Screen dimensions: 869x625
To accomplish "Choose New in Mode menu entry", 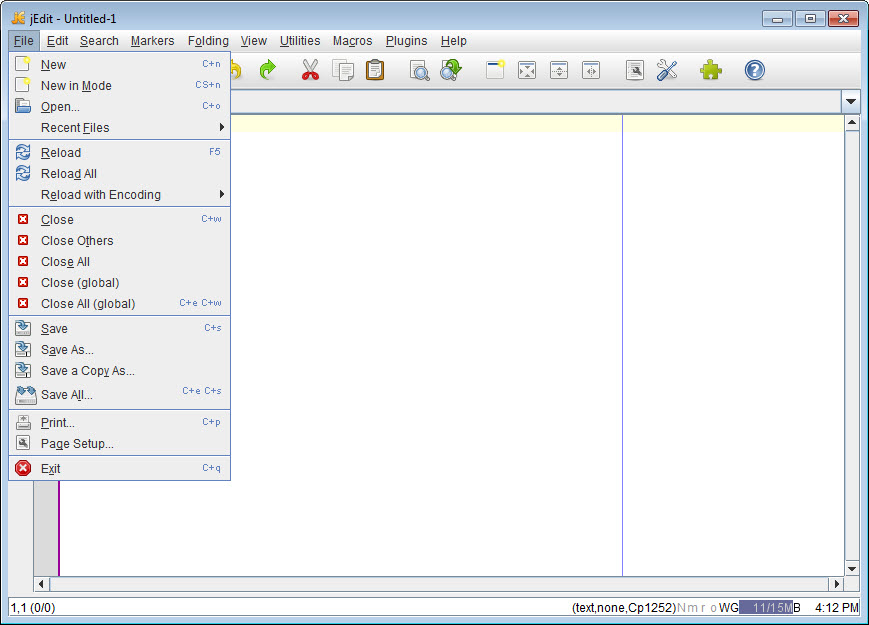I will [x=120, y=85].
